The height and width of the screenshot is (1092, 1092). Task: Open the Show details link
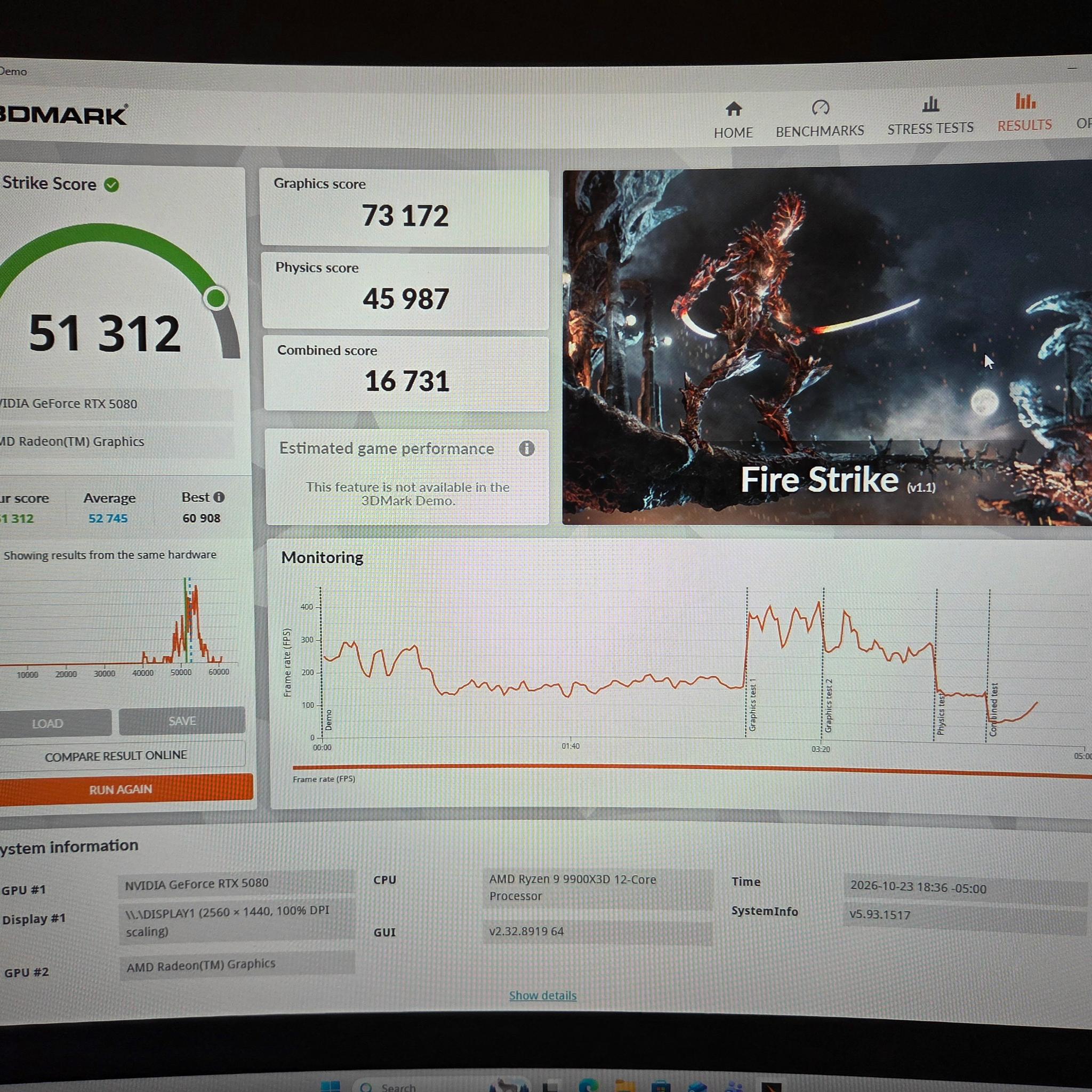pos(543,995)
